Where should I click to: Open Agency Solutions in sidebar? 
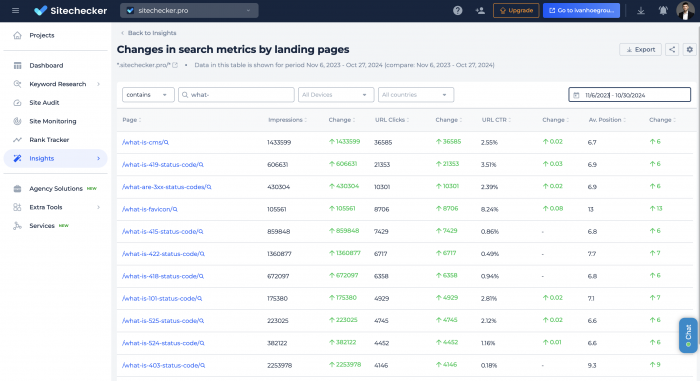pos(55,188)
